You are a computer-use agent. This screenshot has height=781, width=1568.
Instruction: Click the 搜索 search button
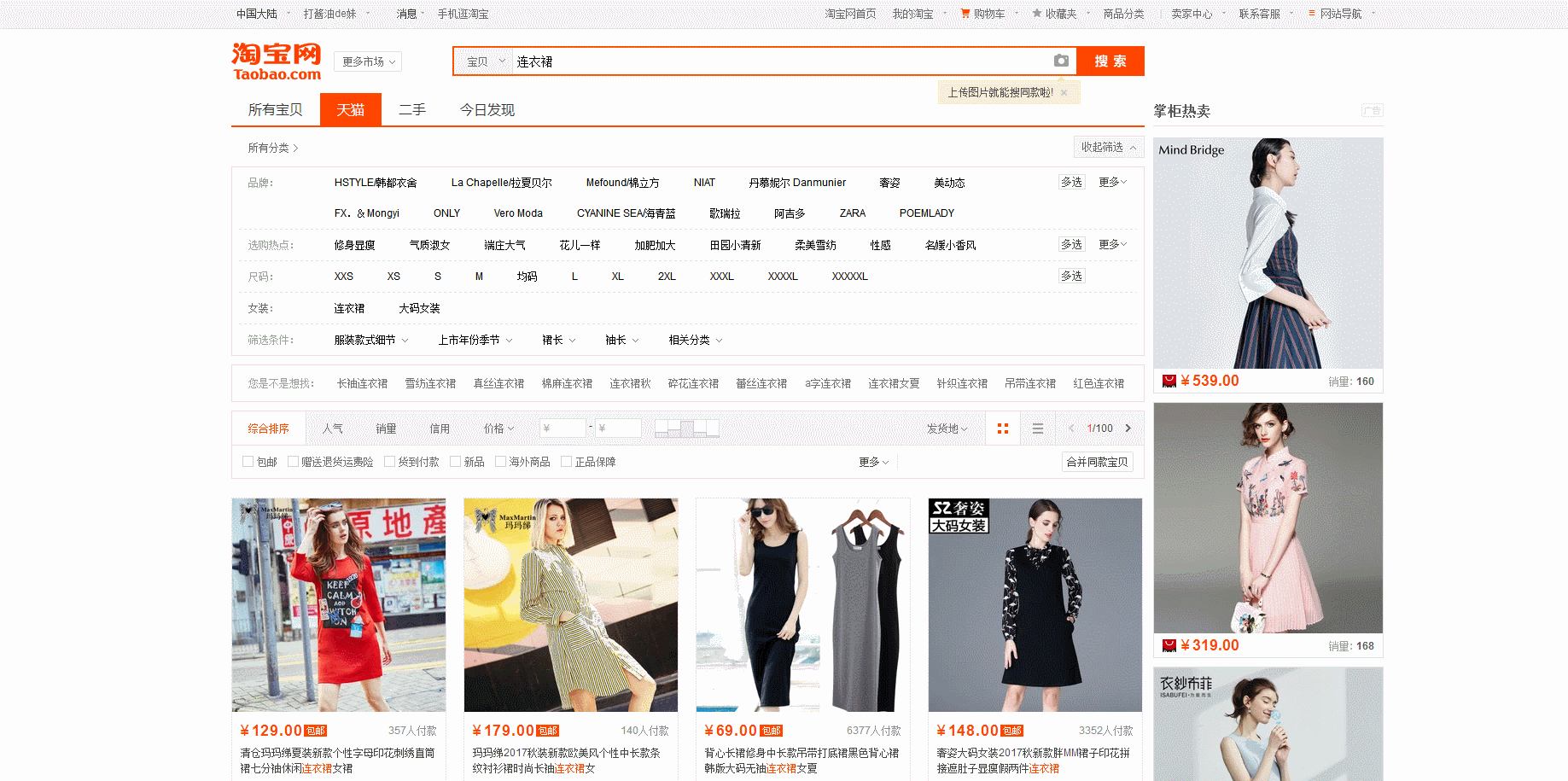pyautogui.click(x=1110, y=61)
